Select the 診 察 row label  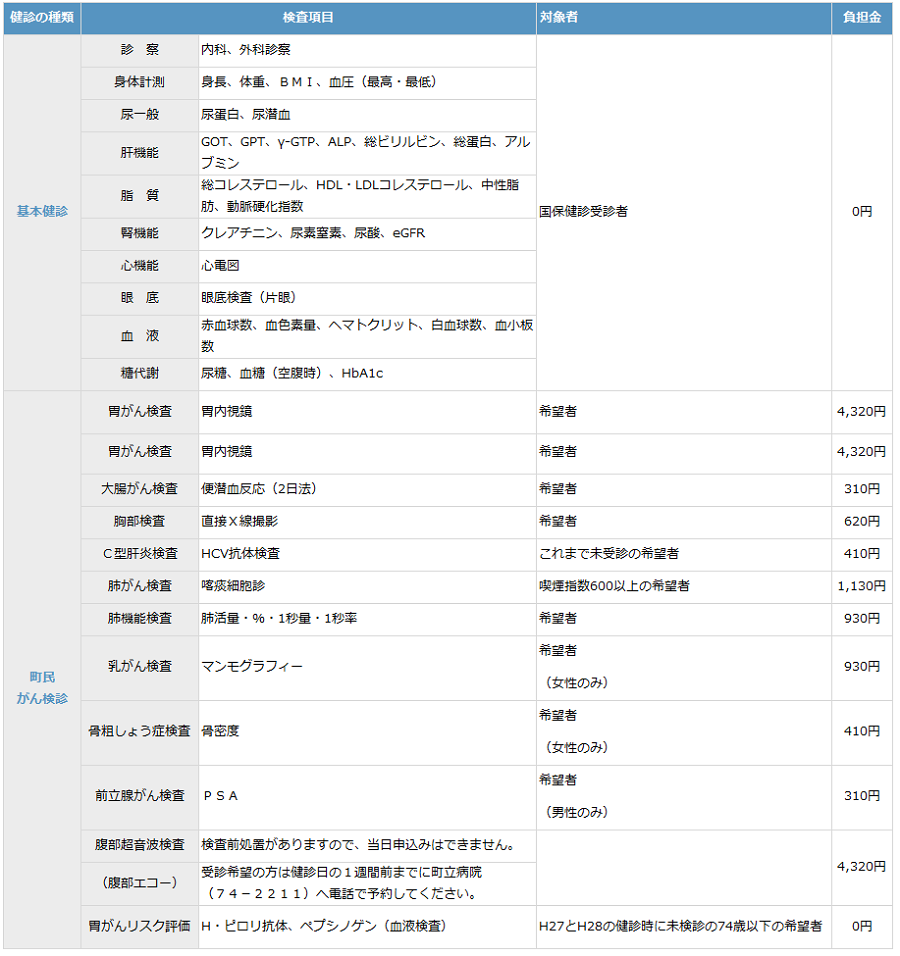(x=140, y=51)
